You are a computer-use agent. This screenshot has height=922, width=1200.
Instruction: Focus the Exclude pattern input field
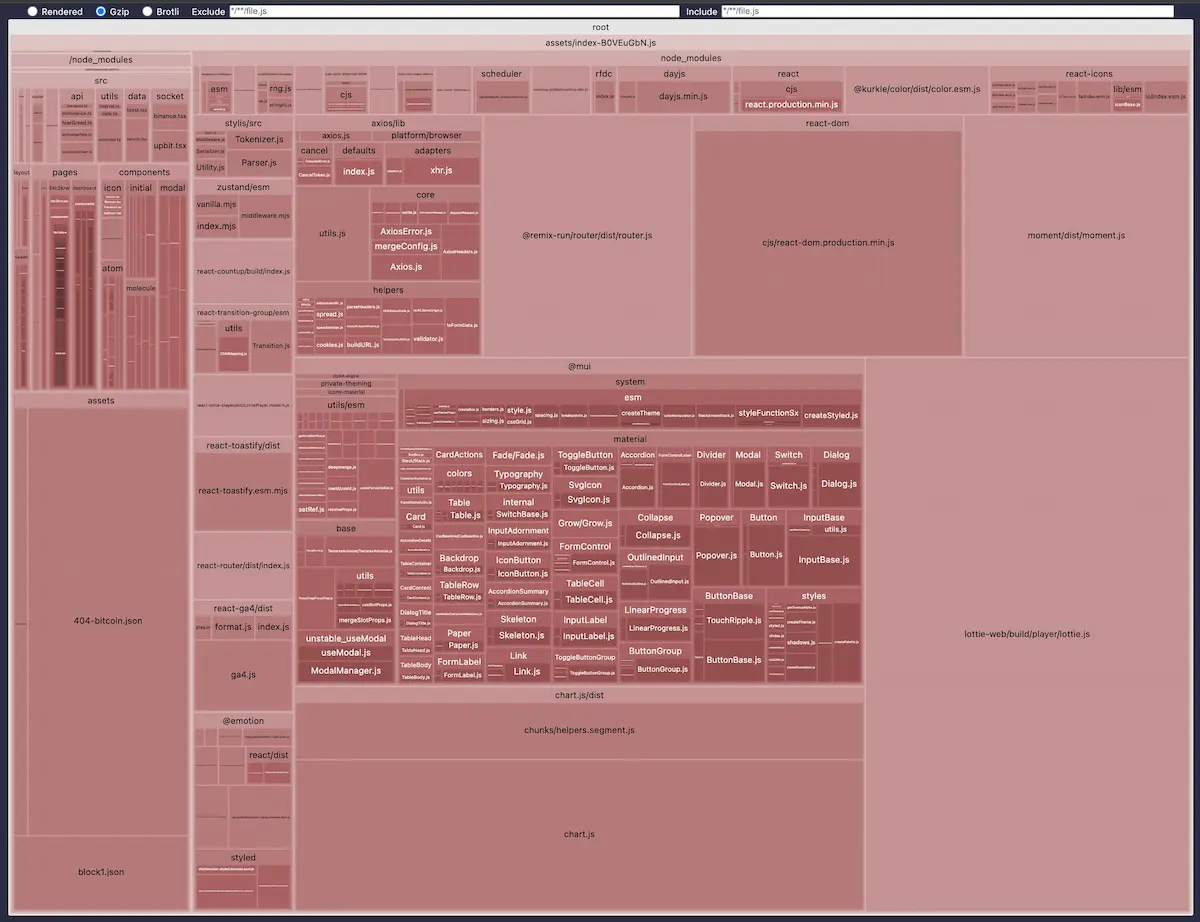click(453, 11)
